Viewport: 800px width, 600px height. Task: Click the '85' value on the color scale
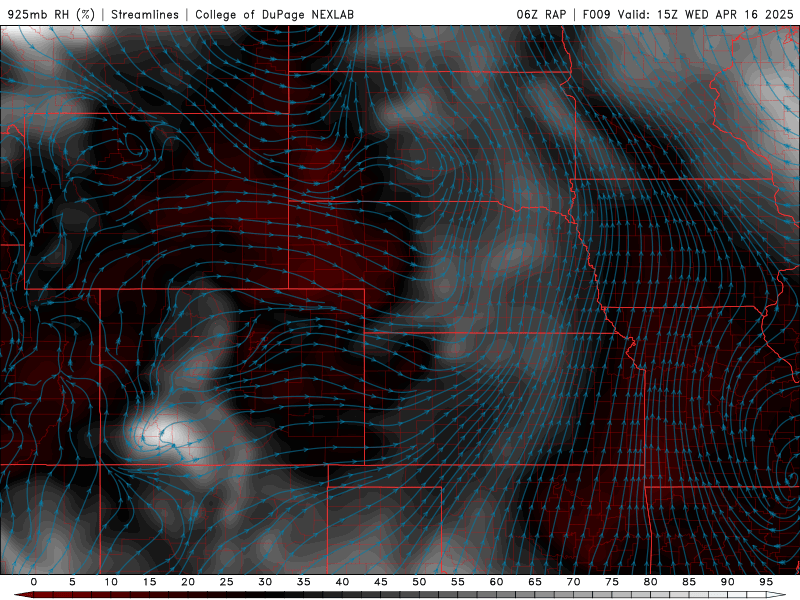click(689, 582)
